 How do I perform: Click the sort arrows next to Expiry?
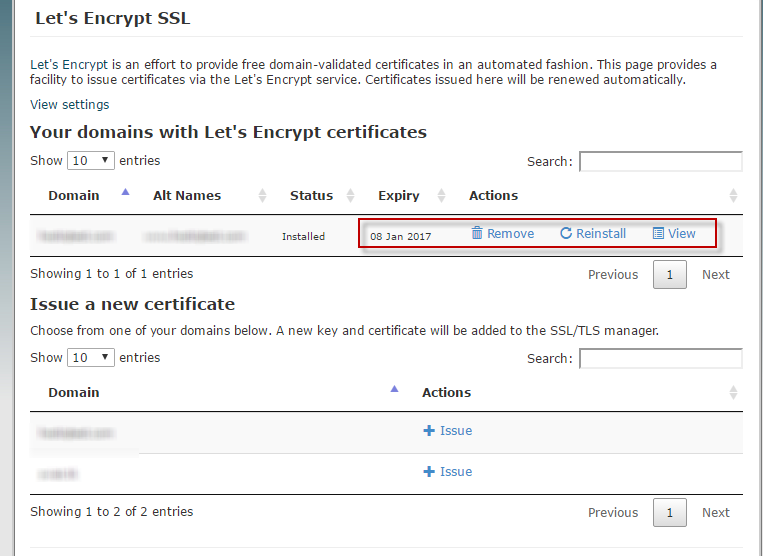pyautogui.click(x=441, y=196)
